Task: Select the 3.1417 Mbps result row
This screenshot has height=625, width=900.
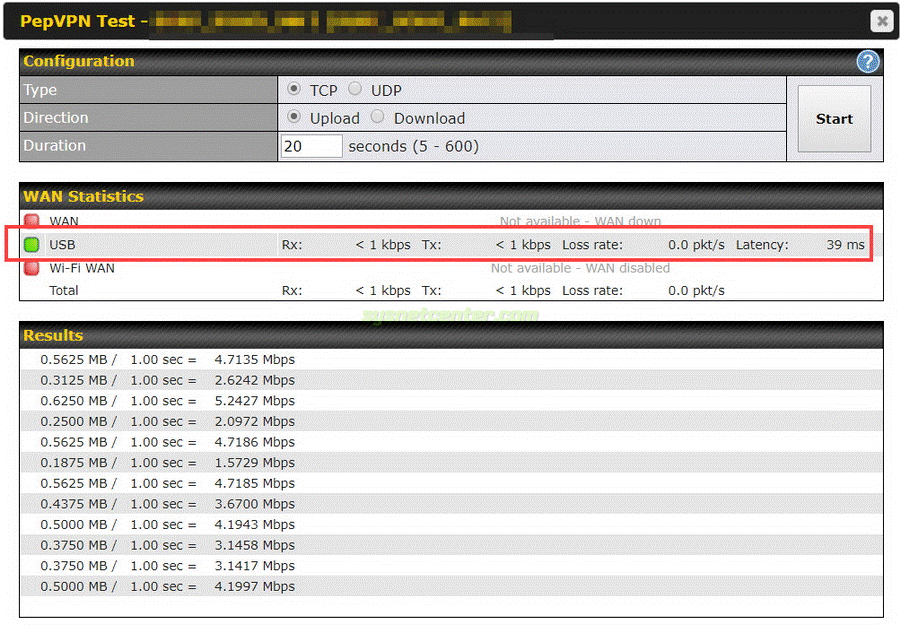Action: (x=452, y=566)
